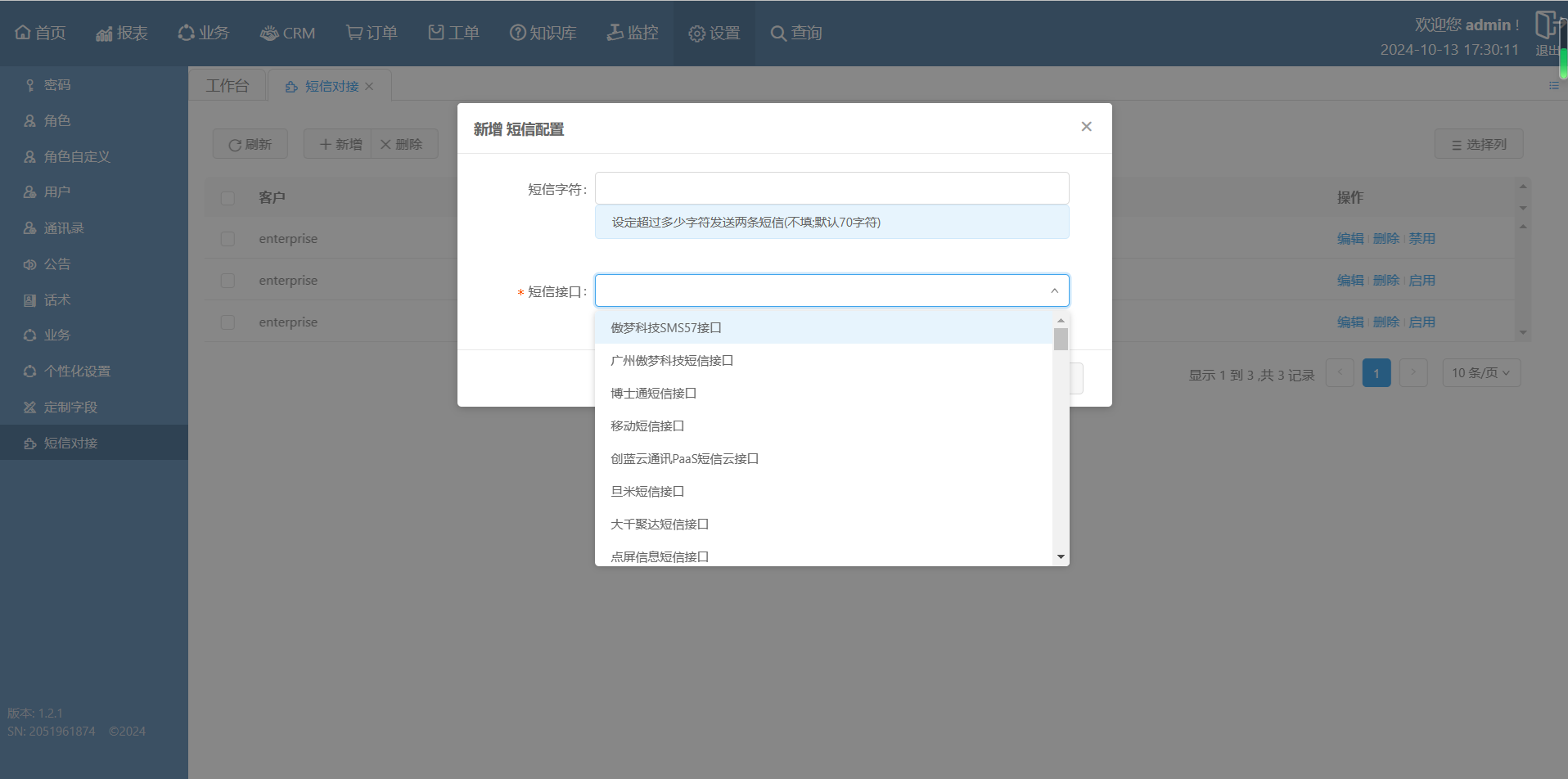The image size is (1568, 779).
Task: Click the 查询 search magnifier icon
Action: pos(778,33)
